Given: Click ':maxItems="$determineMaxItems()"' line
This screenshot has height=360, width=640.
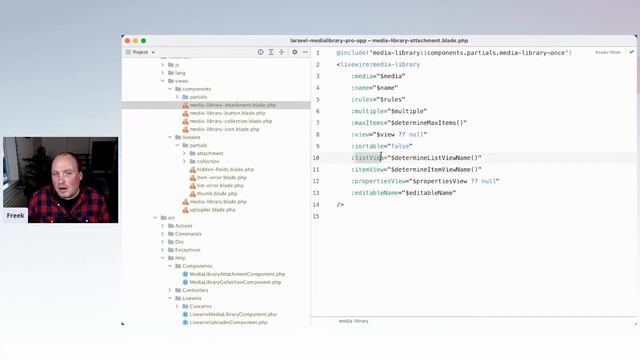Looking at the screenshot, I should [409, 123].
